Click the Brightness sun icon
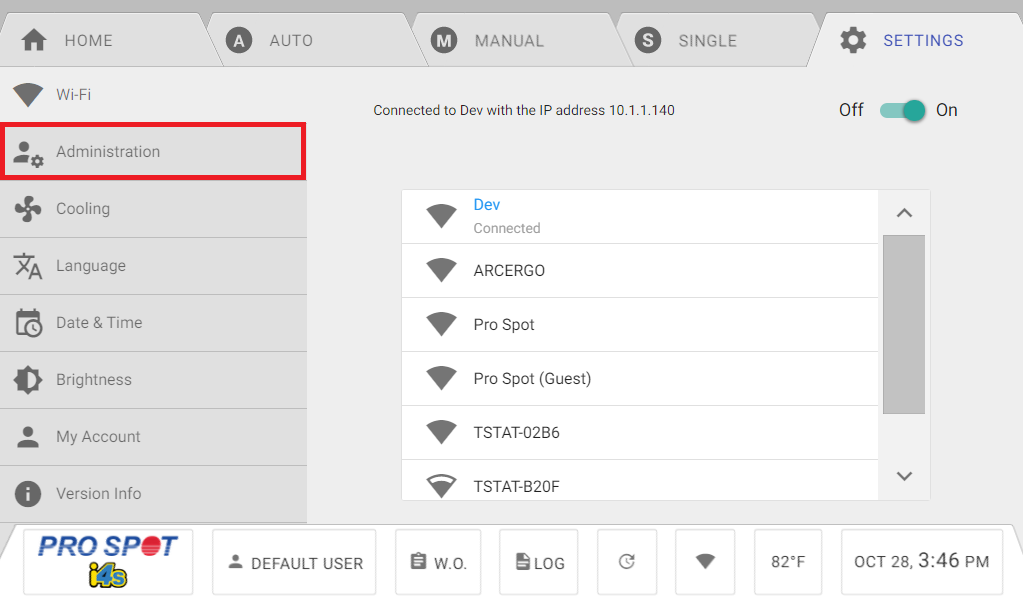The height and width of the screenshot is (600, 1023). (x=28, y=380)
